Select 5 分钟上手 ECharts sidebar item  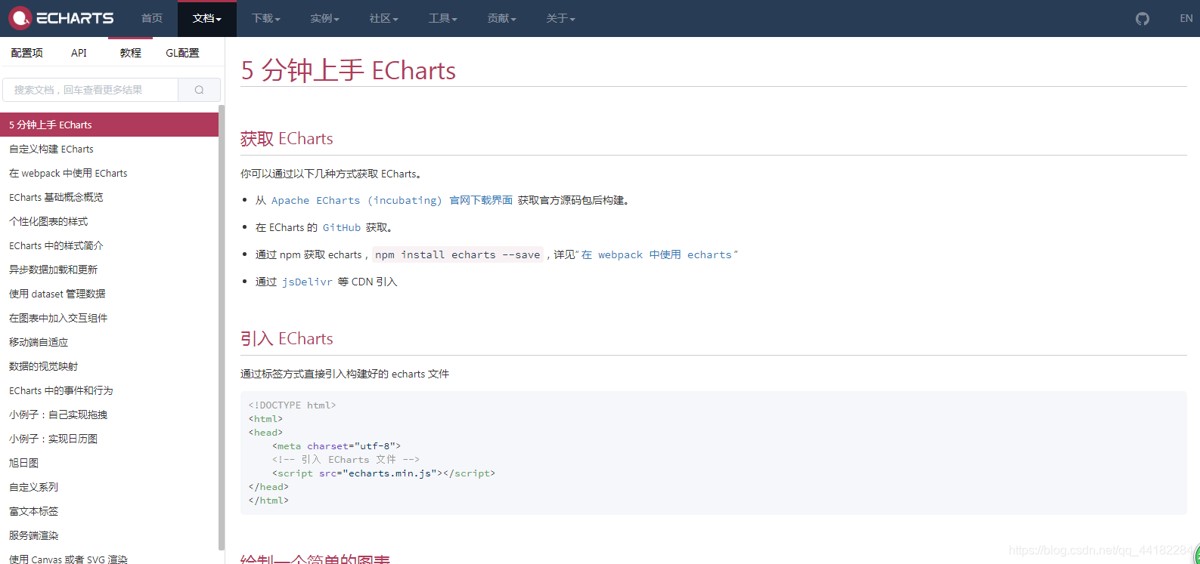click(109, 125)
